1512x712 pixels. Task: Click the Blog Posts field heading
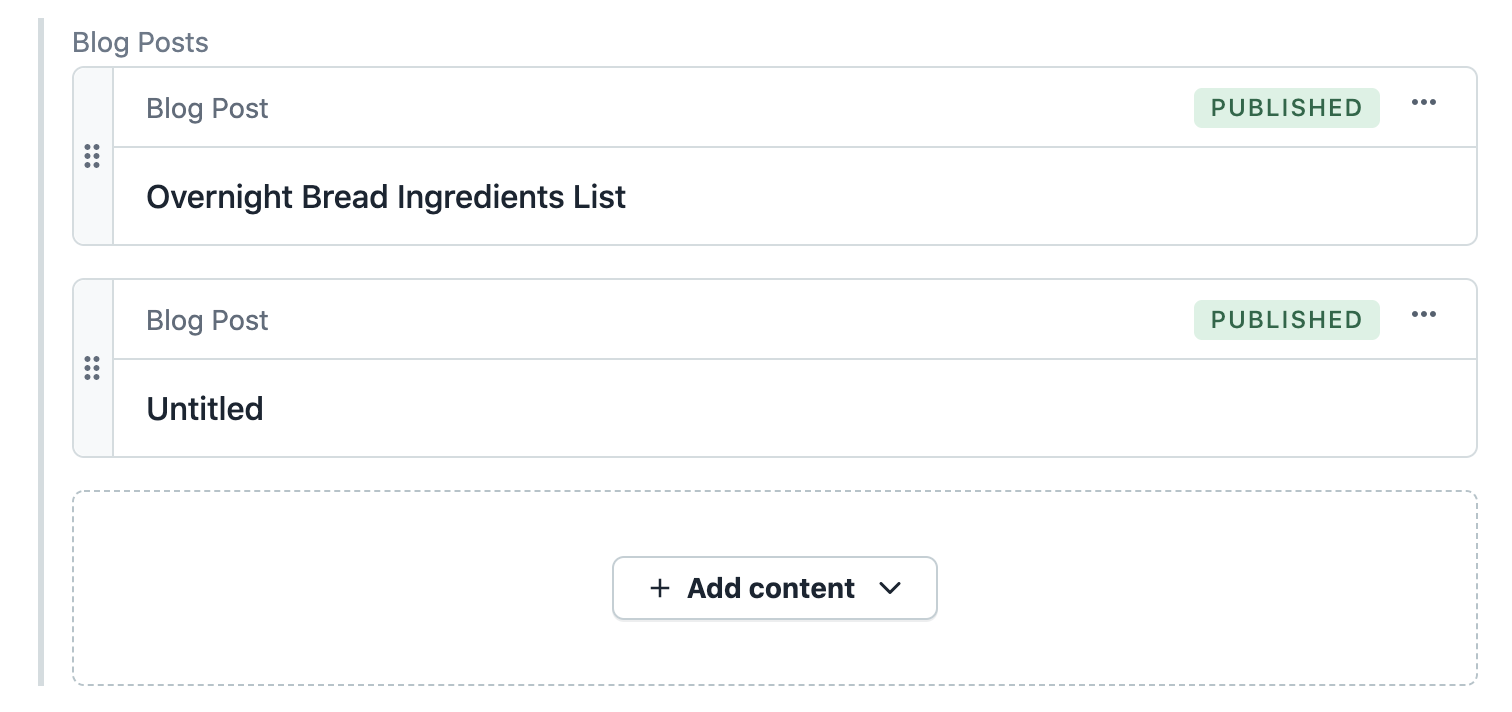click(x=140, y=43)
